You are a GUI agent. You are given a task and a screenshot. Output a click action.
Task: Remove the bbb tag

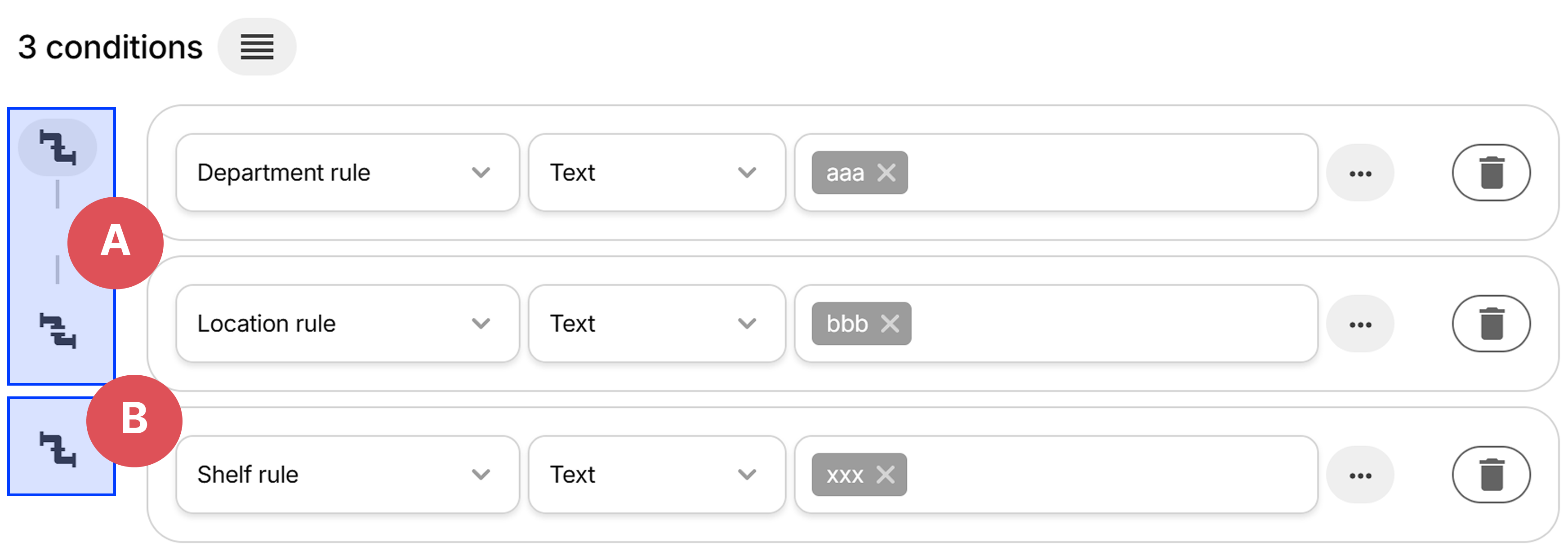point(889,324)
